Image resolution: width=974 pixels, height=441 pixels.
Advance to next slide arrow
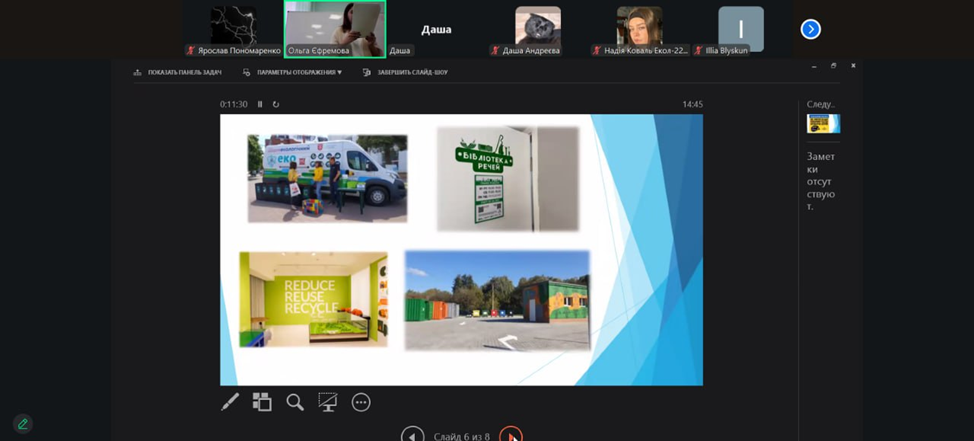pos(510,435)
